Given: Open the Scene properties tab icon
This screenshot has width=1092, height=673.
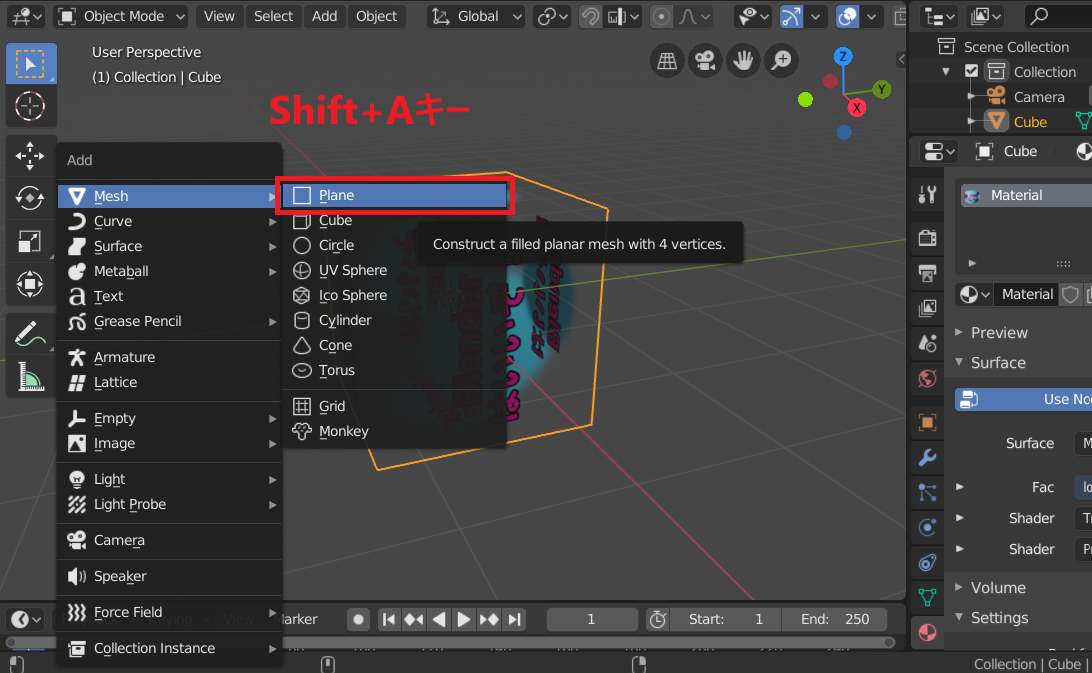Looking at the screenshot, I should (927, 343).
